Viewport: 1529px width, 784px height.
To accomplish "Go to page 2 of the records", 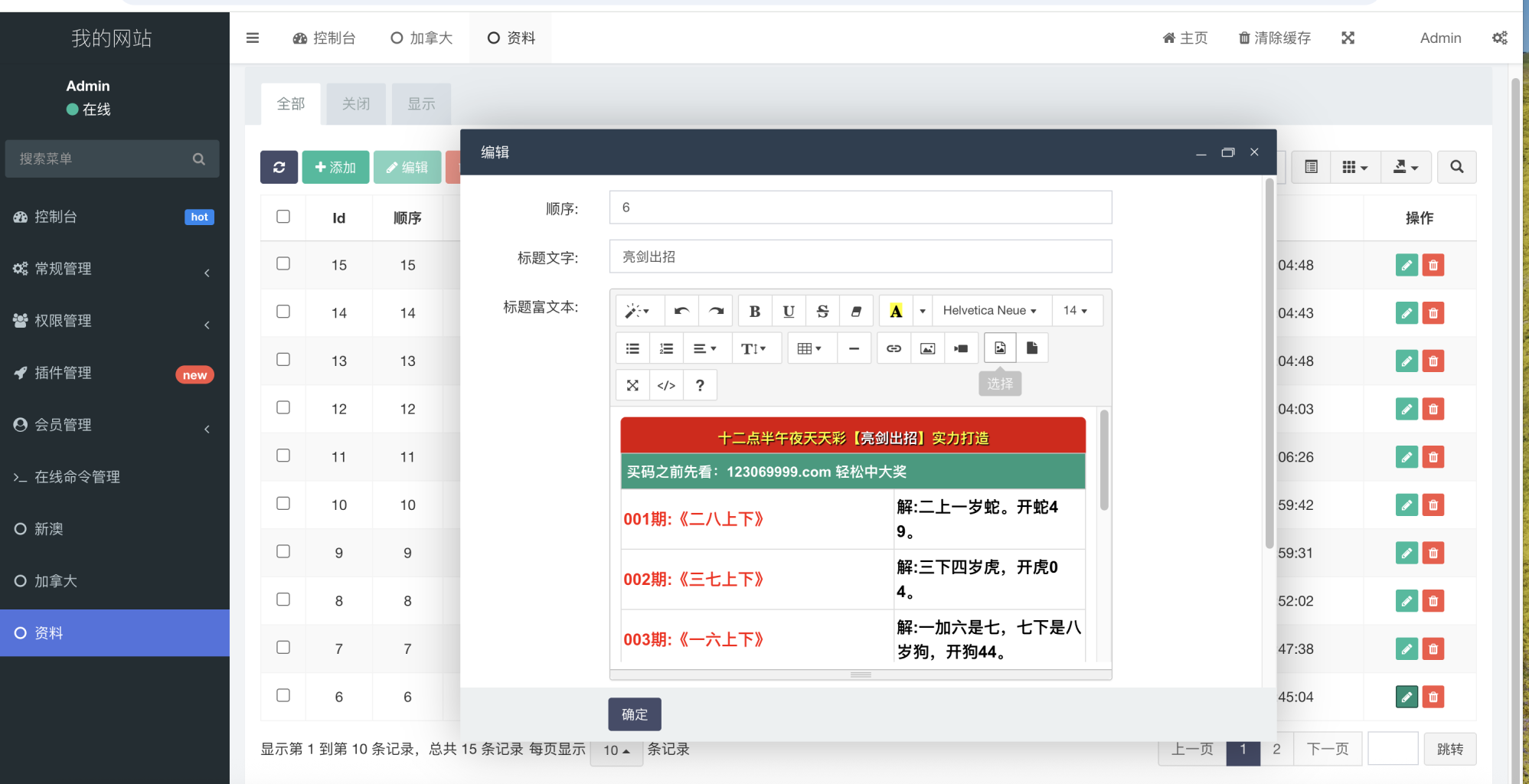I will point(1276,749).
